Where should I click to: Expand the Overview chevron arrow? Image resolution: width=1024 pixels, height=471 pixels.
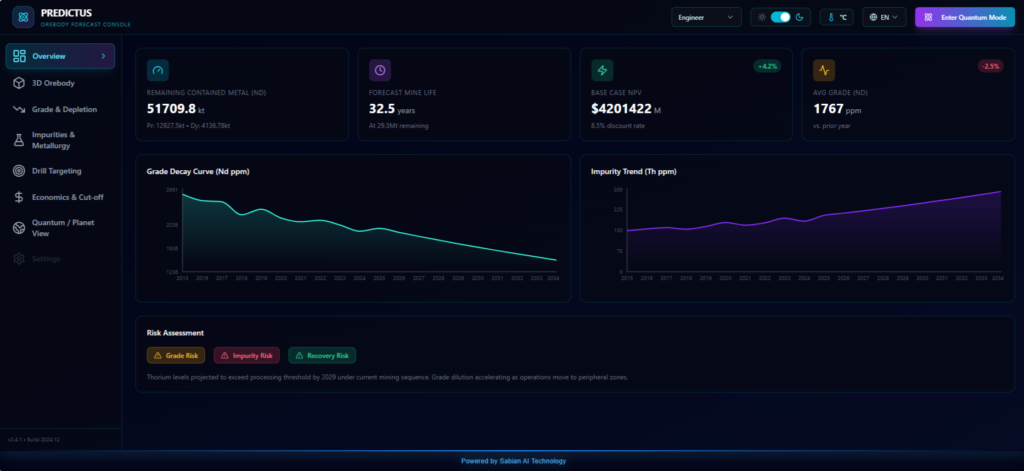103,56
